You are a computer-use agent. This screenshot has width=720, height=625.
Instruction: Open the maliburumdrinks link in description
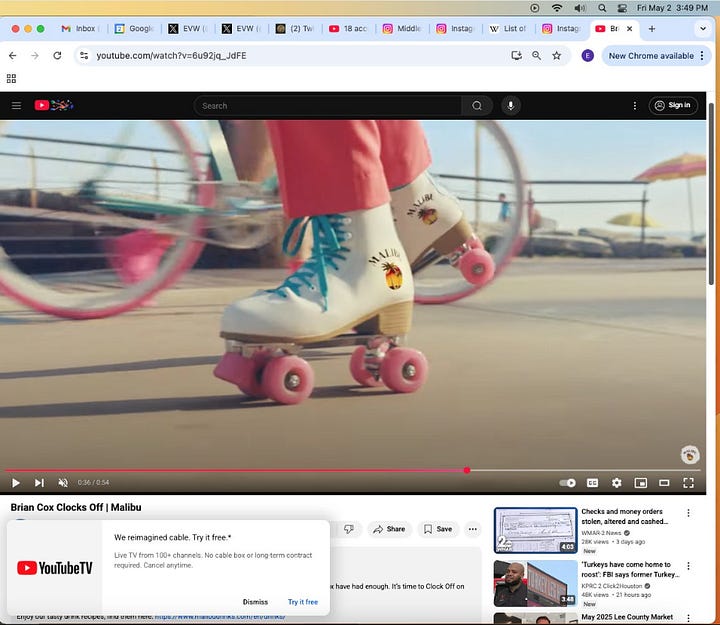pos(220,618)
